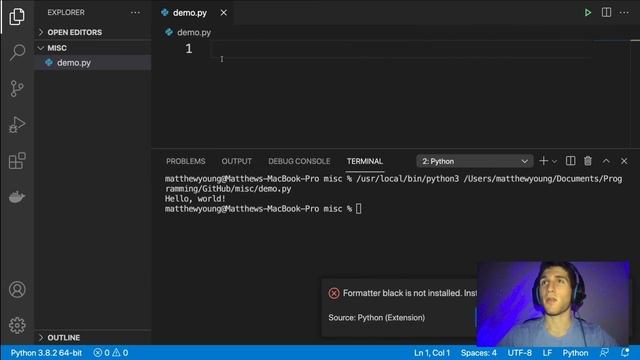Screen dimensions: 640x360
Task: Click the terminal prompt cursor
Action: (358, 209)
